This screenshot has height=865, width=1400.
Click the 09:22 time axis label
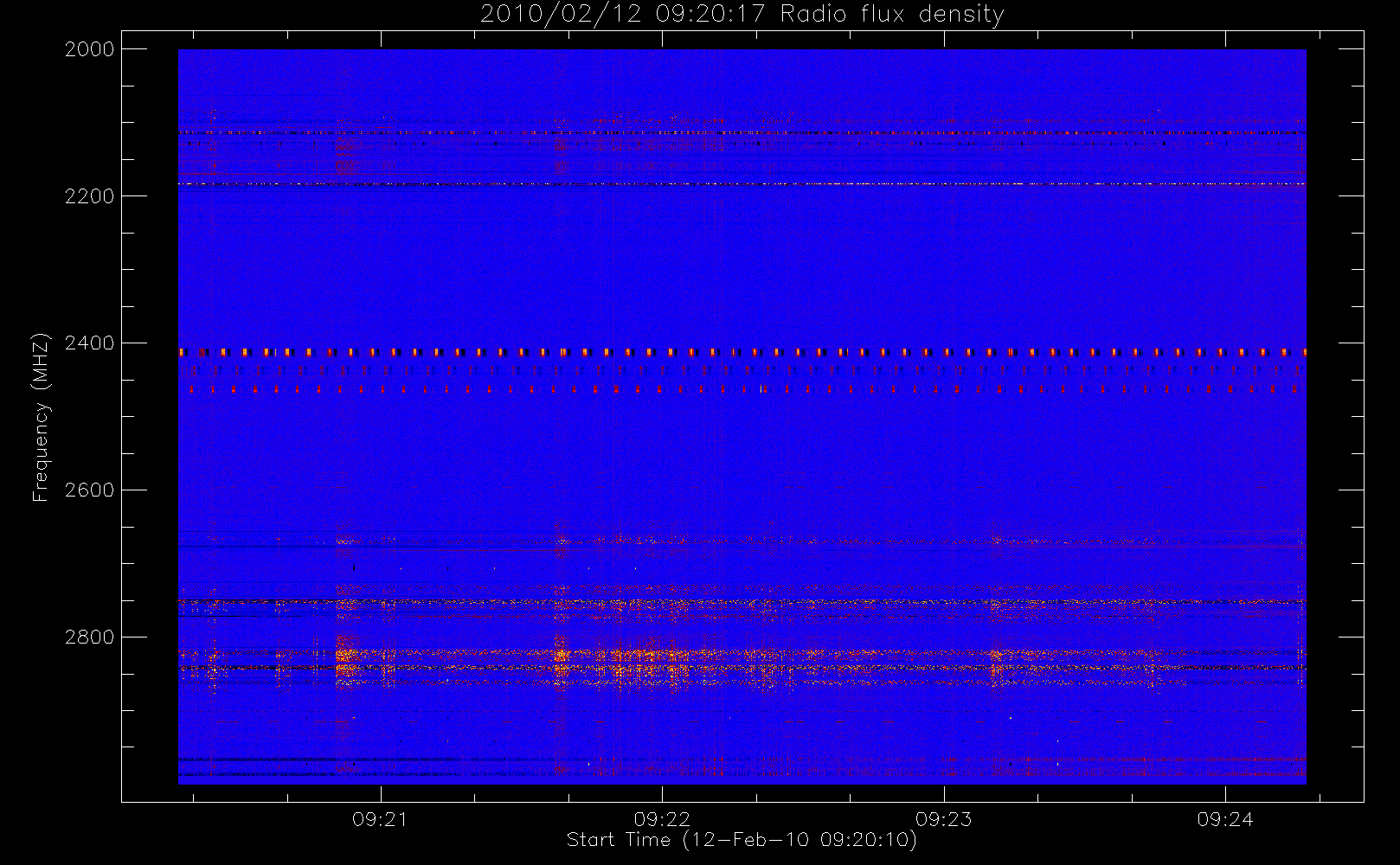pos(662,819)
